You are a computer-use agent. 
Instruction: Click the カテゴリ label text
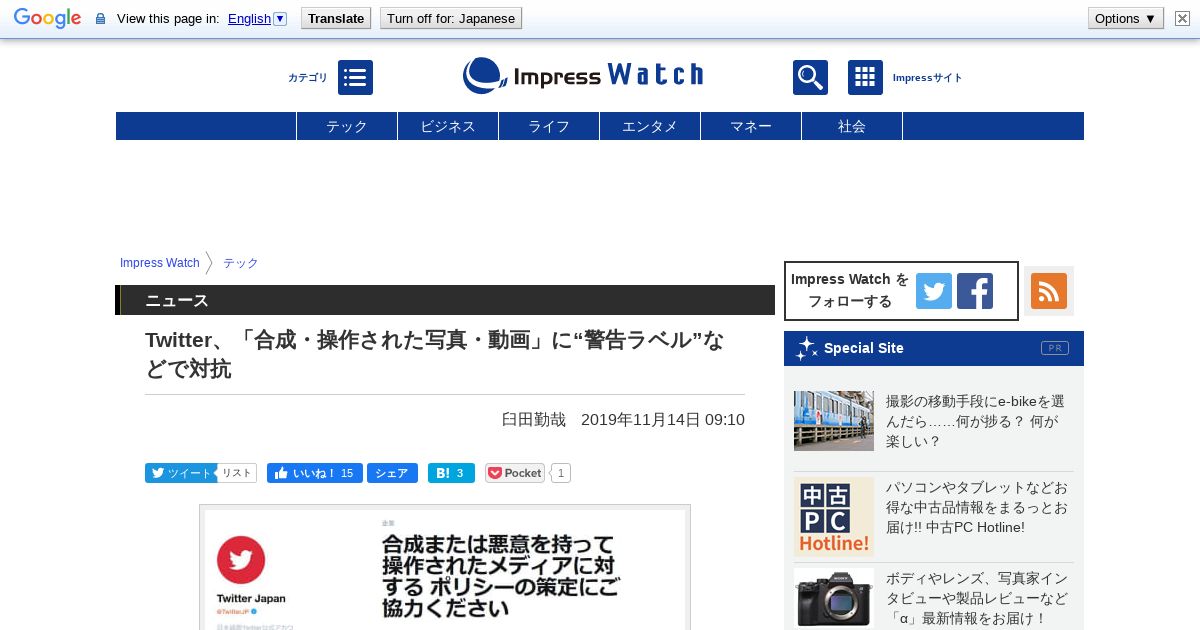[x=308, y=78]
